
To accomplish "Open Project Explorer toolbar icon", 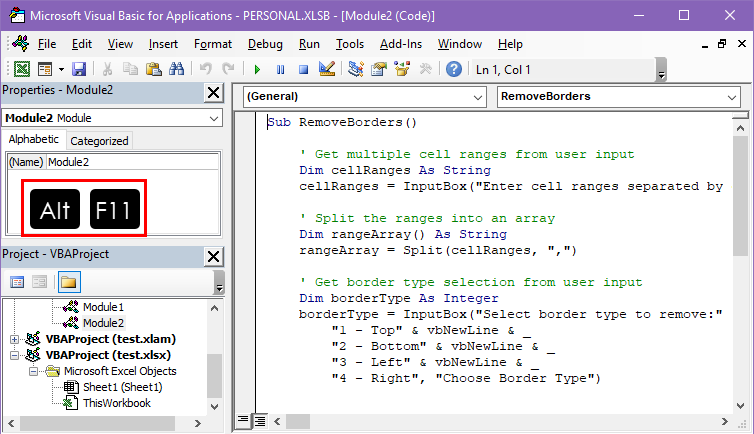I will click(x=356, y=69).
